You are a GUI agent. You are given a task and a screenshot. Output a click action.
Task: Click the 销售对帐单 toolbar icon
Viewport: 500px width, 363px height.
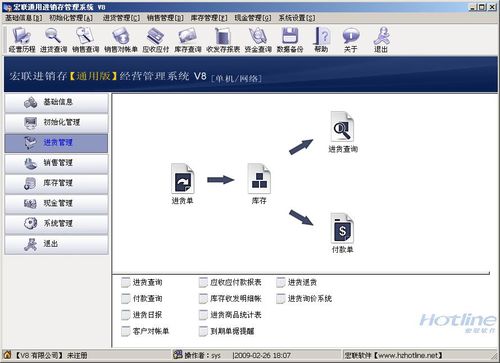(121, 40)
